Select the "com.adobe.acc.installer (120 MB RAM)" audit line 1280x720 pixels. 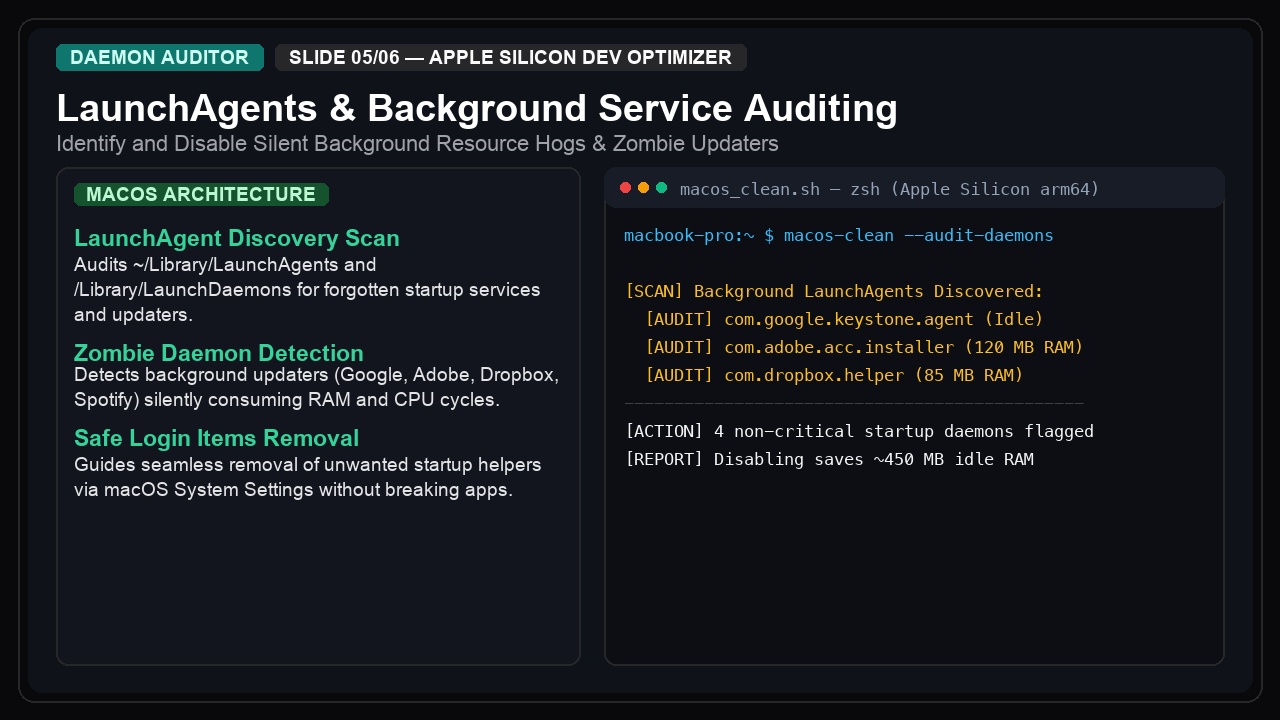(864, 348)
